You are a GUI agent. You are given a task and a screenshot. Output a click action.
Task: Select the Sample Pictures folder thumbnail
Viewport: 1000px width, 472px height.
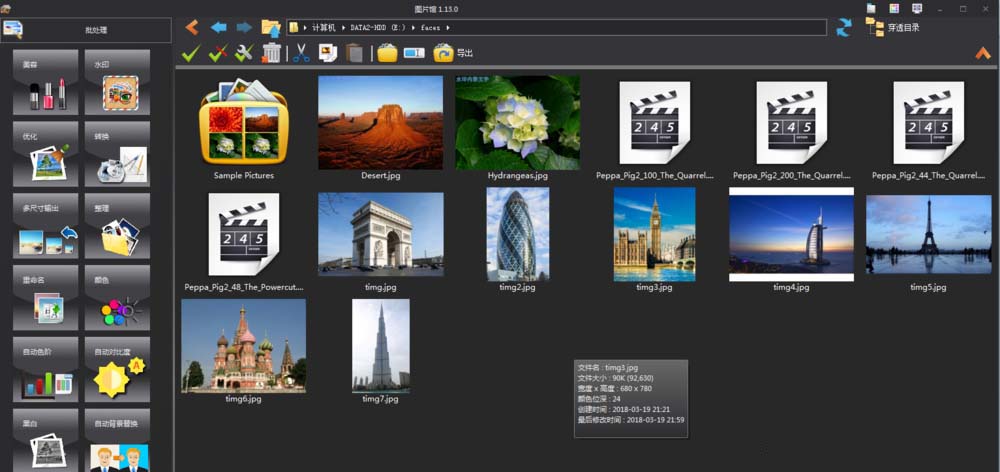coord(244,121)
